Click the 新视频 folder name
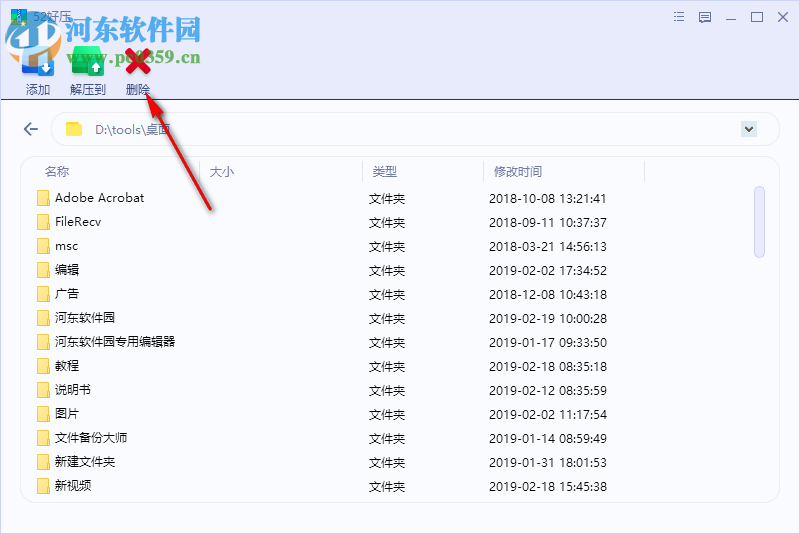 73,486
